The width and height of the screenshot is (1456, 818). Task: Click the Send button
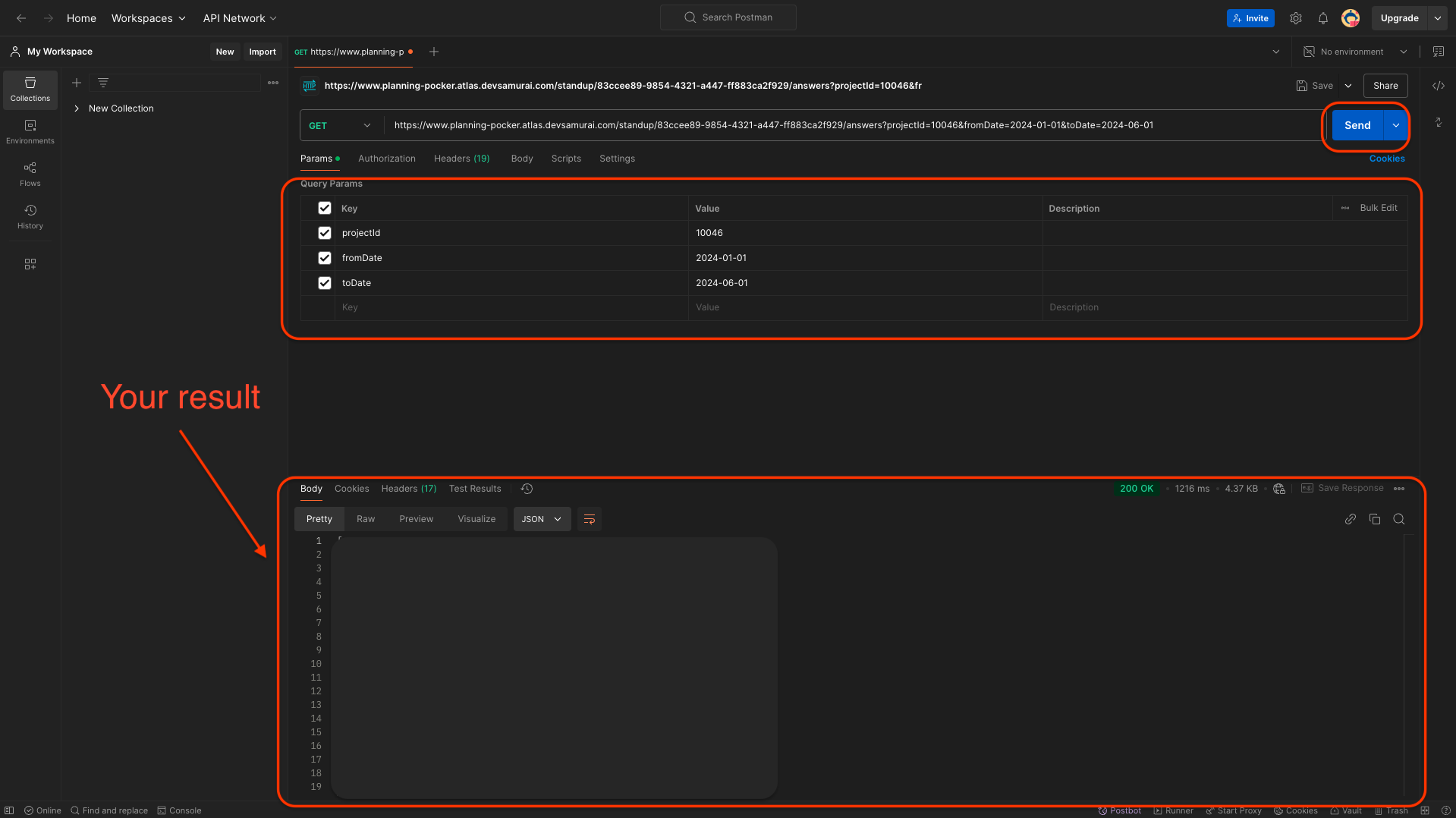pos(1357,125)
